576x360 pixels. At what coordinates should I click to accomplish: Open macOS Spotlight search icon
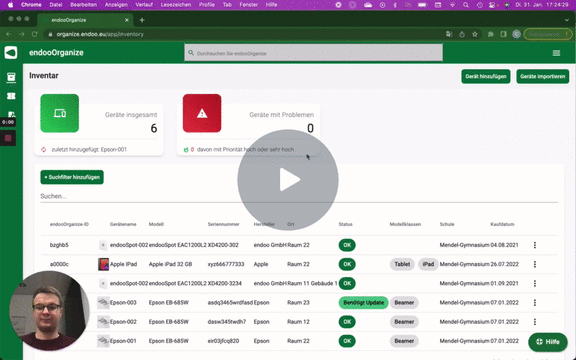[466, 5]
